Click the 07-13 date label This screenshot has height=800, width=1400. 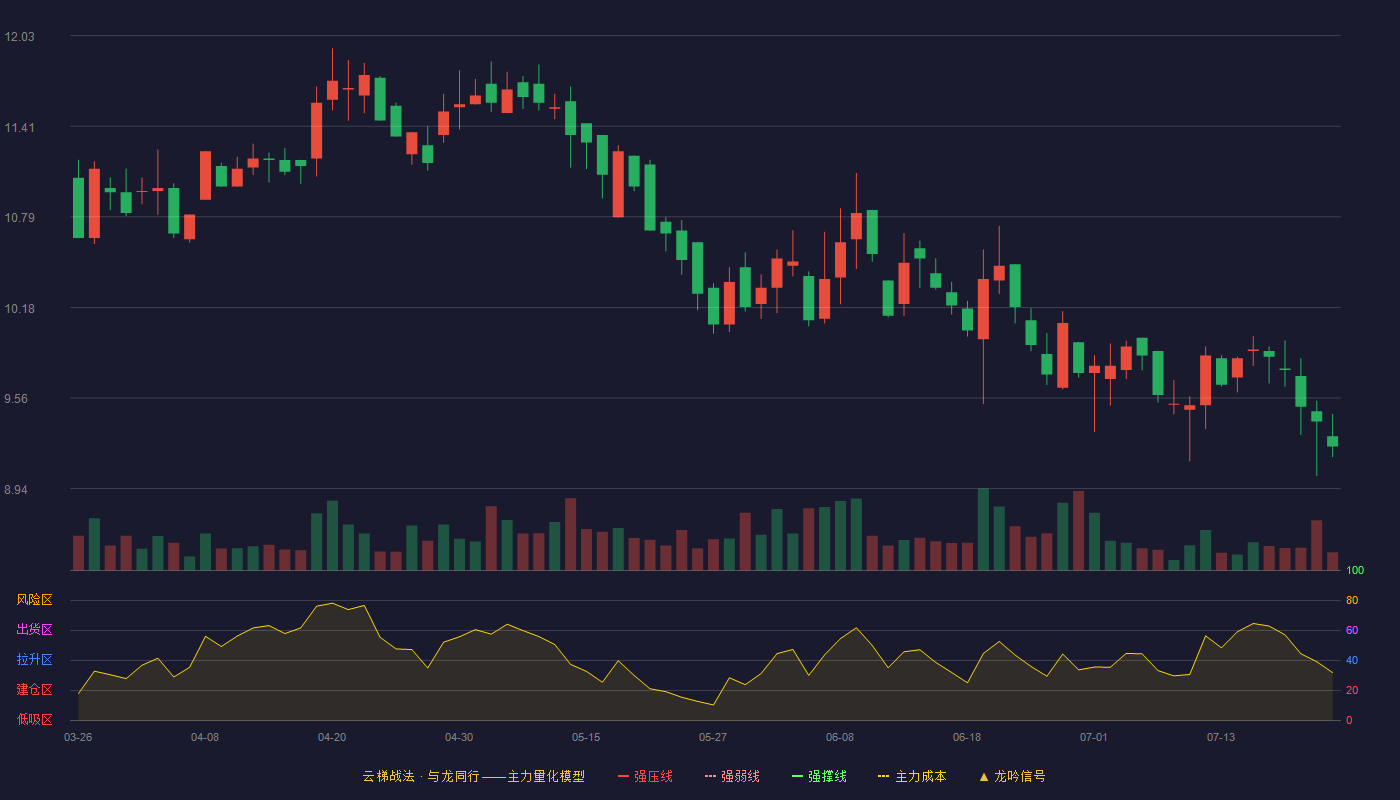(1221, 737)
